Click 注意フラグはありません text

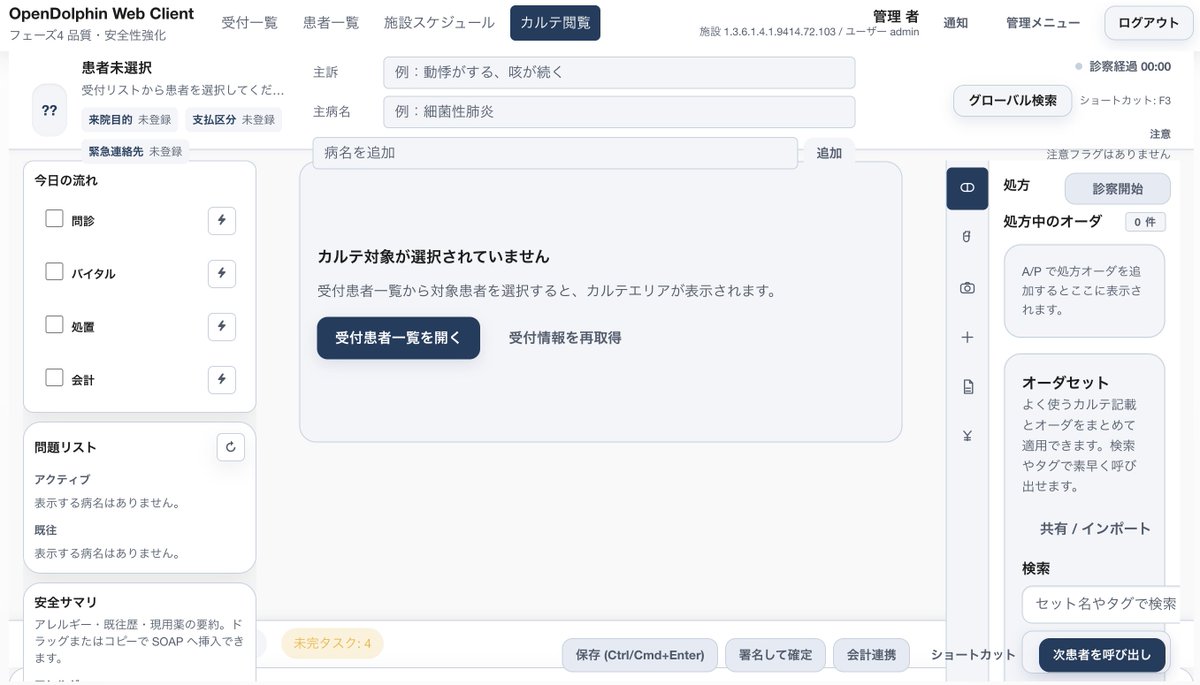point(1108,154)
